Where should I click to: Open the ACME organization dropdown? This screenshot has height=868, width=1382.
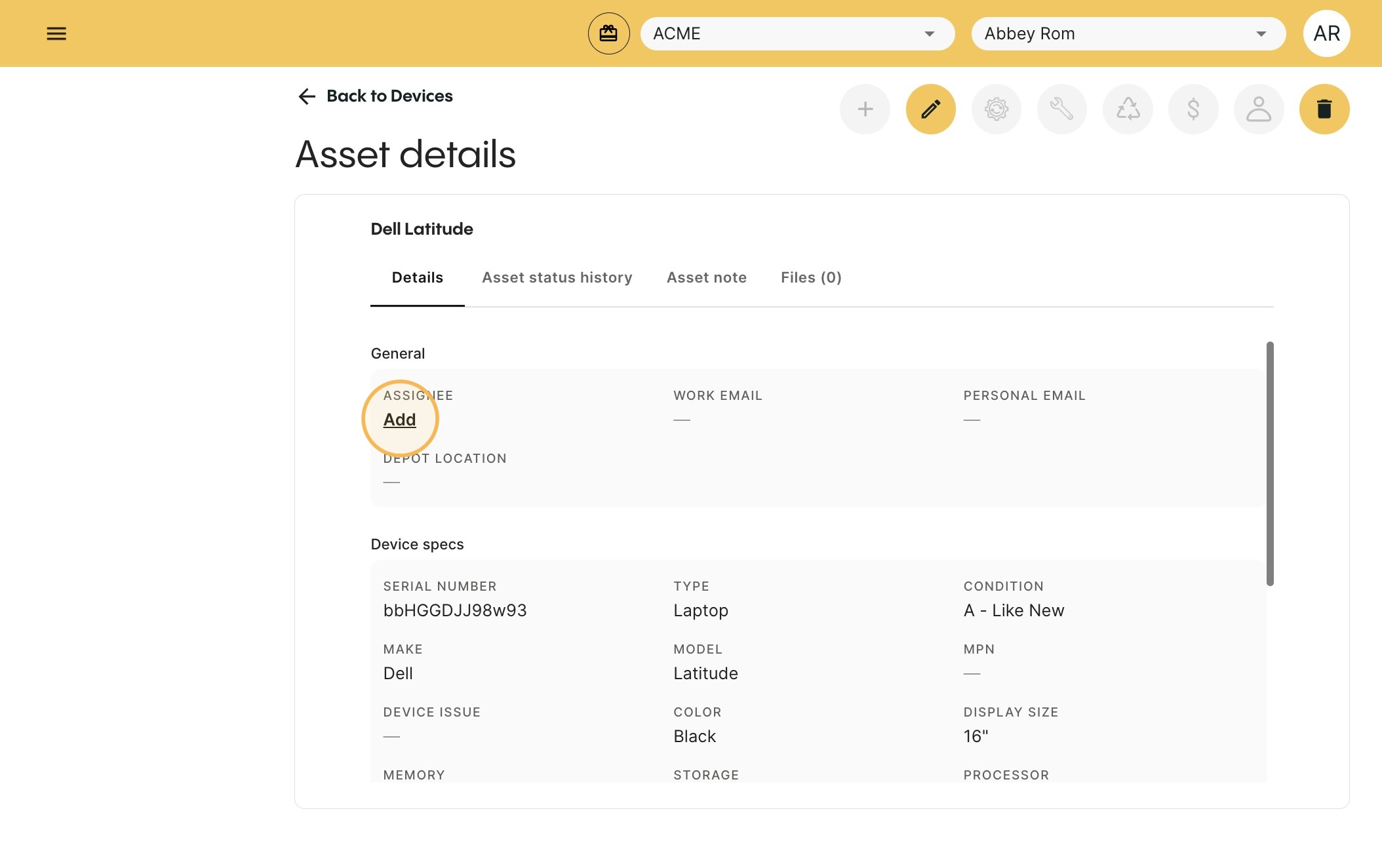tap(797, 33)
